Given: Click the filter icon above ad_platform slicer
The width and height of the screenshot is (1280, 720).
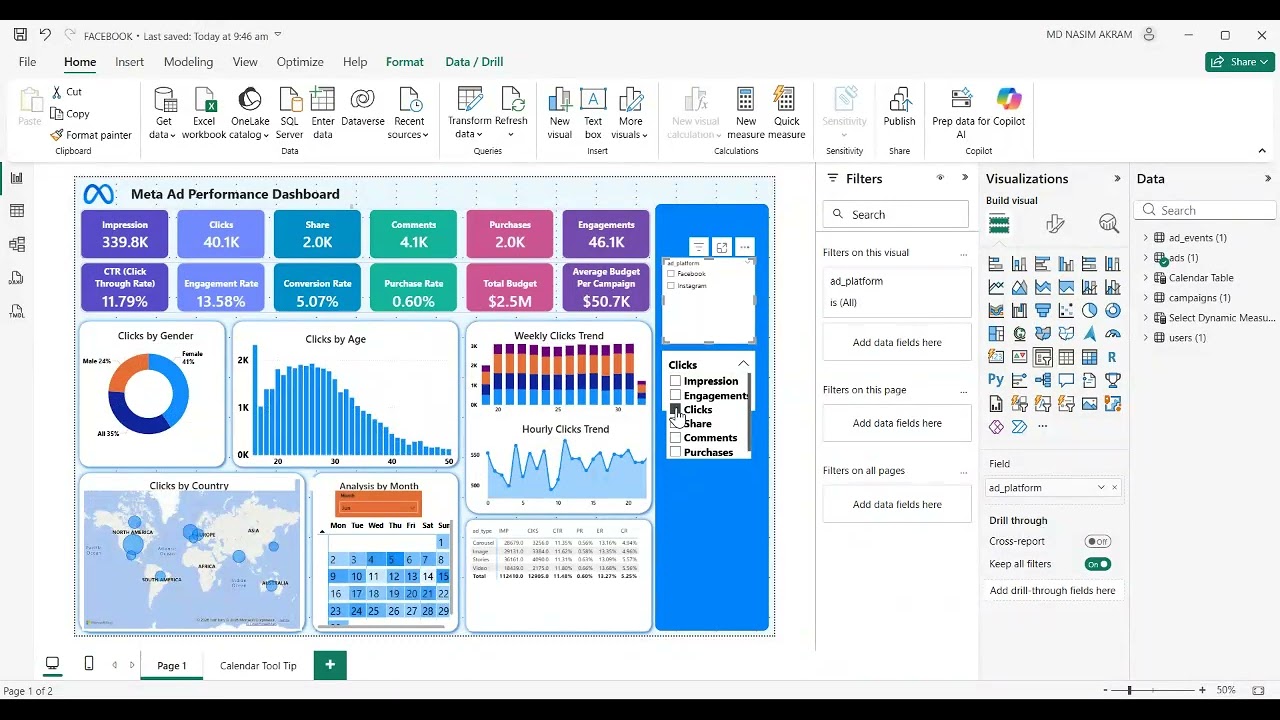Looking at the screenshot, I should pyautogui.click(x=698, y=247).
